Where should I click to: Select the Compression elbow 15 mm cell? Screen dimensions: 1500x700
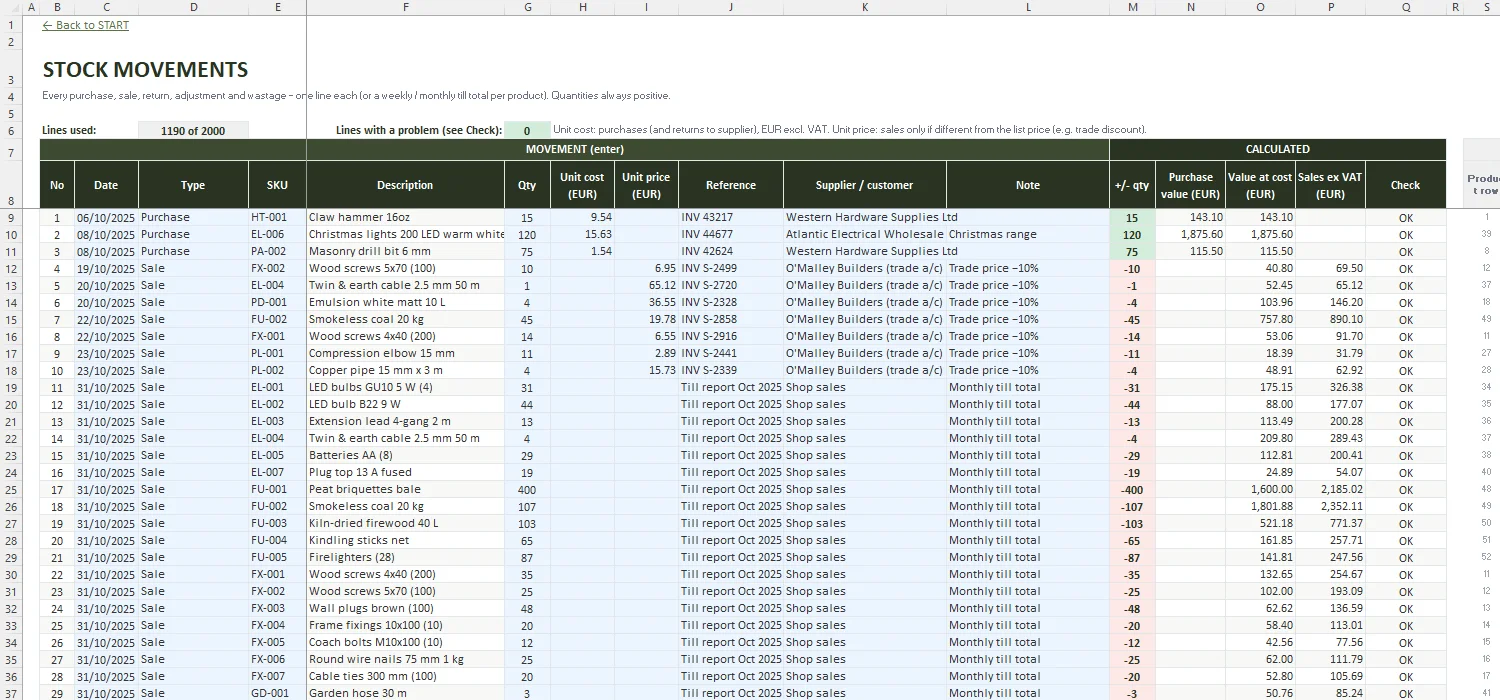tap(405, 353)
